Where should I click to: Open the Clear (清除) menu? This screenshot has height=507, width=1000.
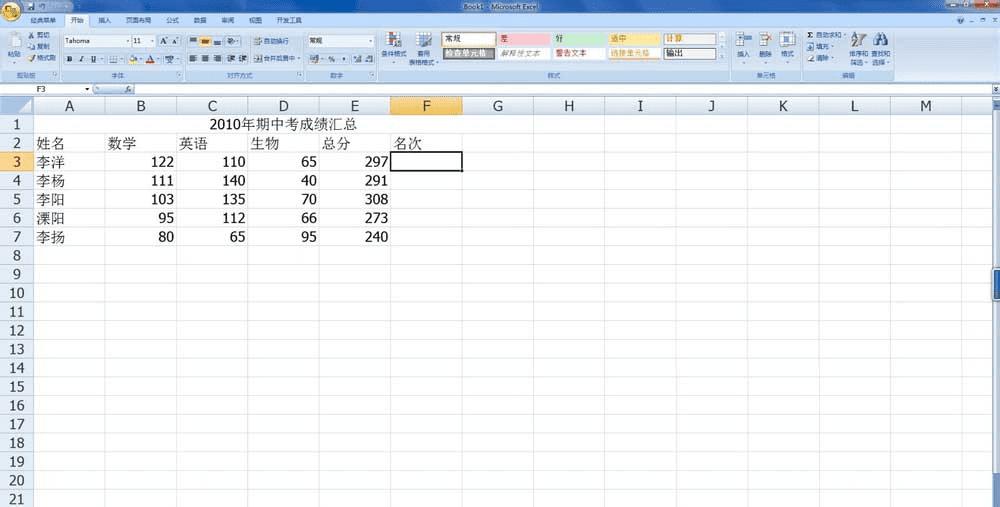click(x=821, y=58)
